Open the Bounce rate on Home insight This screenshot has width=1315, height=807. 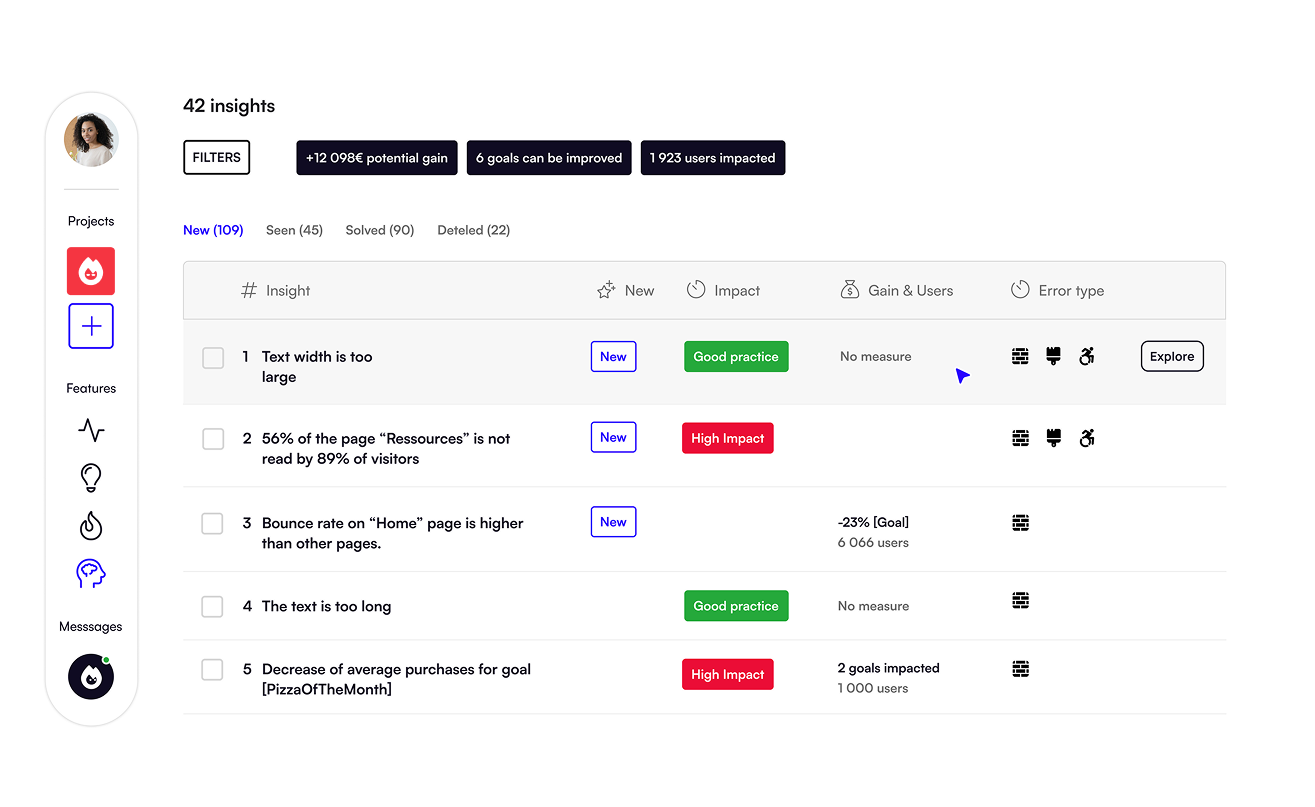(x=392, y=533)
